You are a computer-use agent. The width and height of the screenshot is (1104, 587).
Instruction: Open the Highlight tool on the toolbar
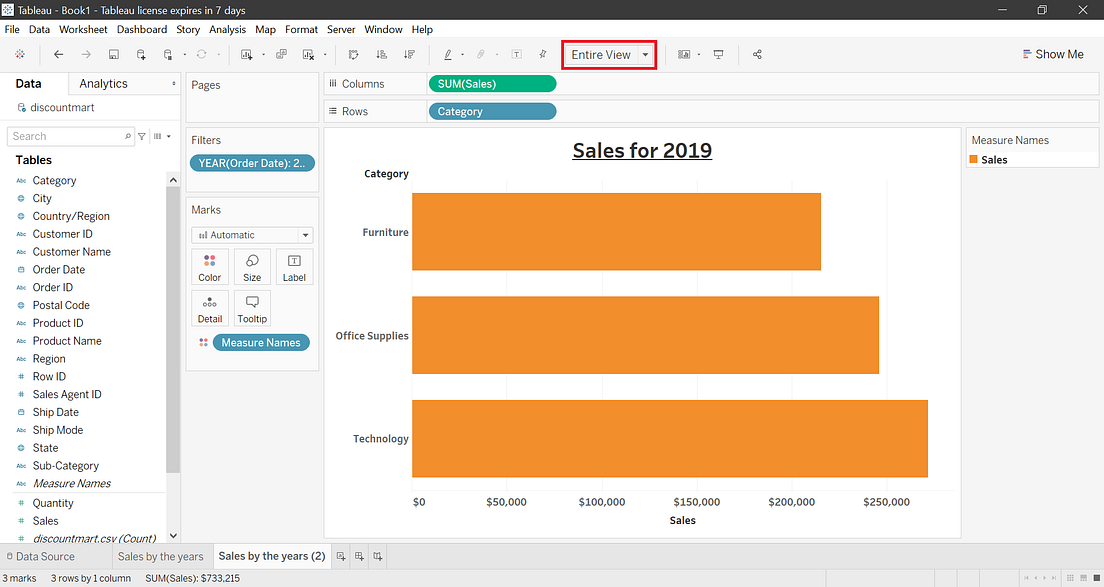coord(448,54)
